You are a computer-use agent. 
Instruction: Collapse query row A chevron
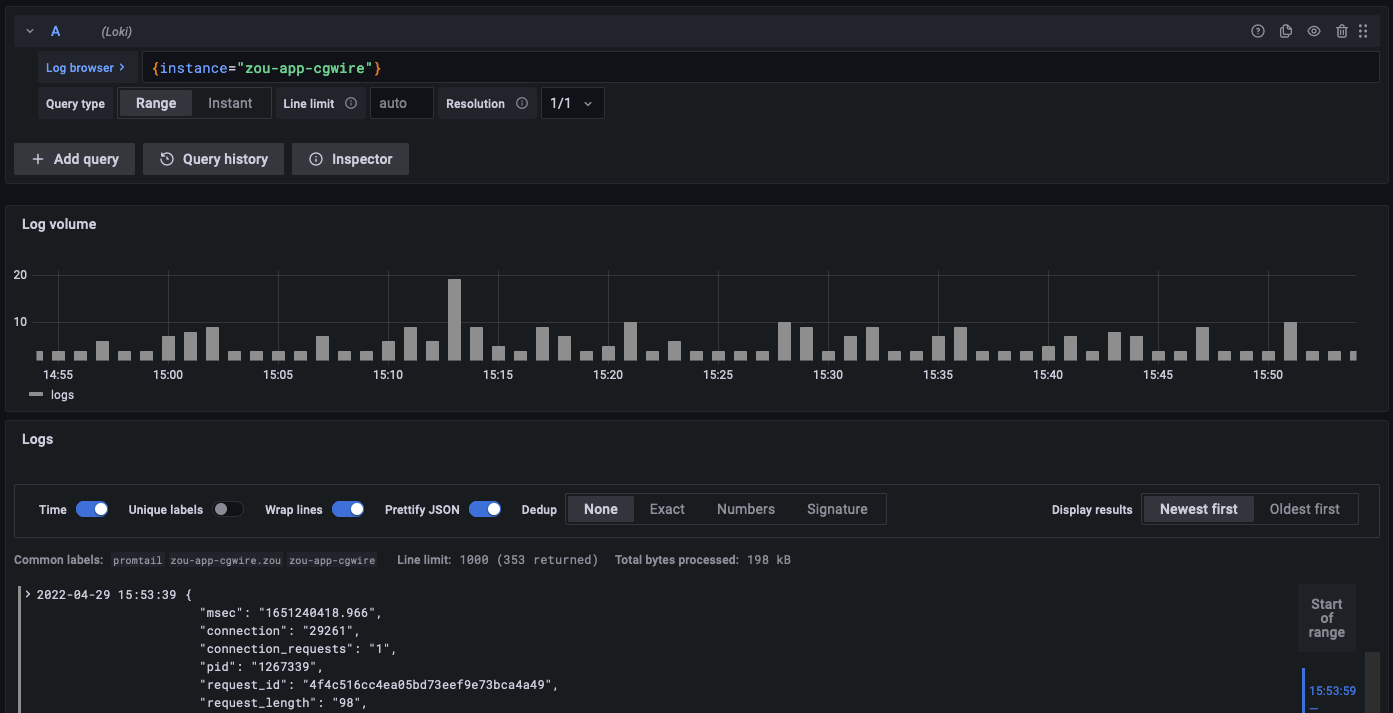coord(31,31)
